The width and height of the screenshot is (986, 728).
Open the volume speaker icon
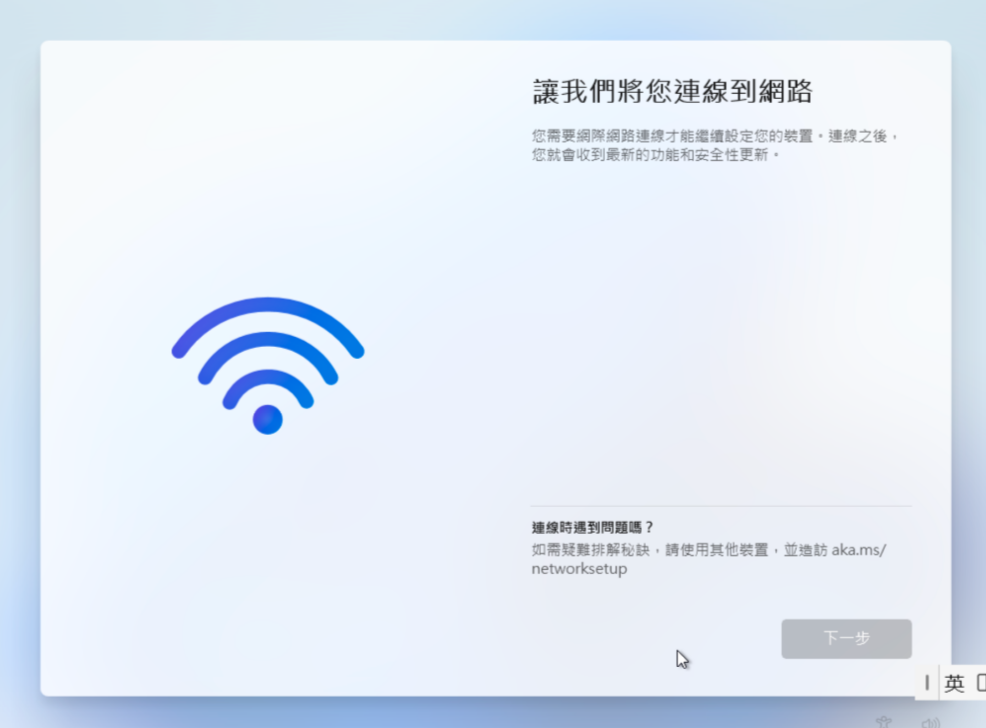point(931,722)
